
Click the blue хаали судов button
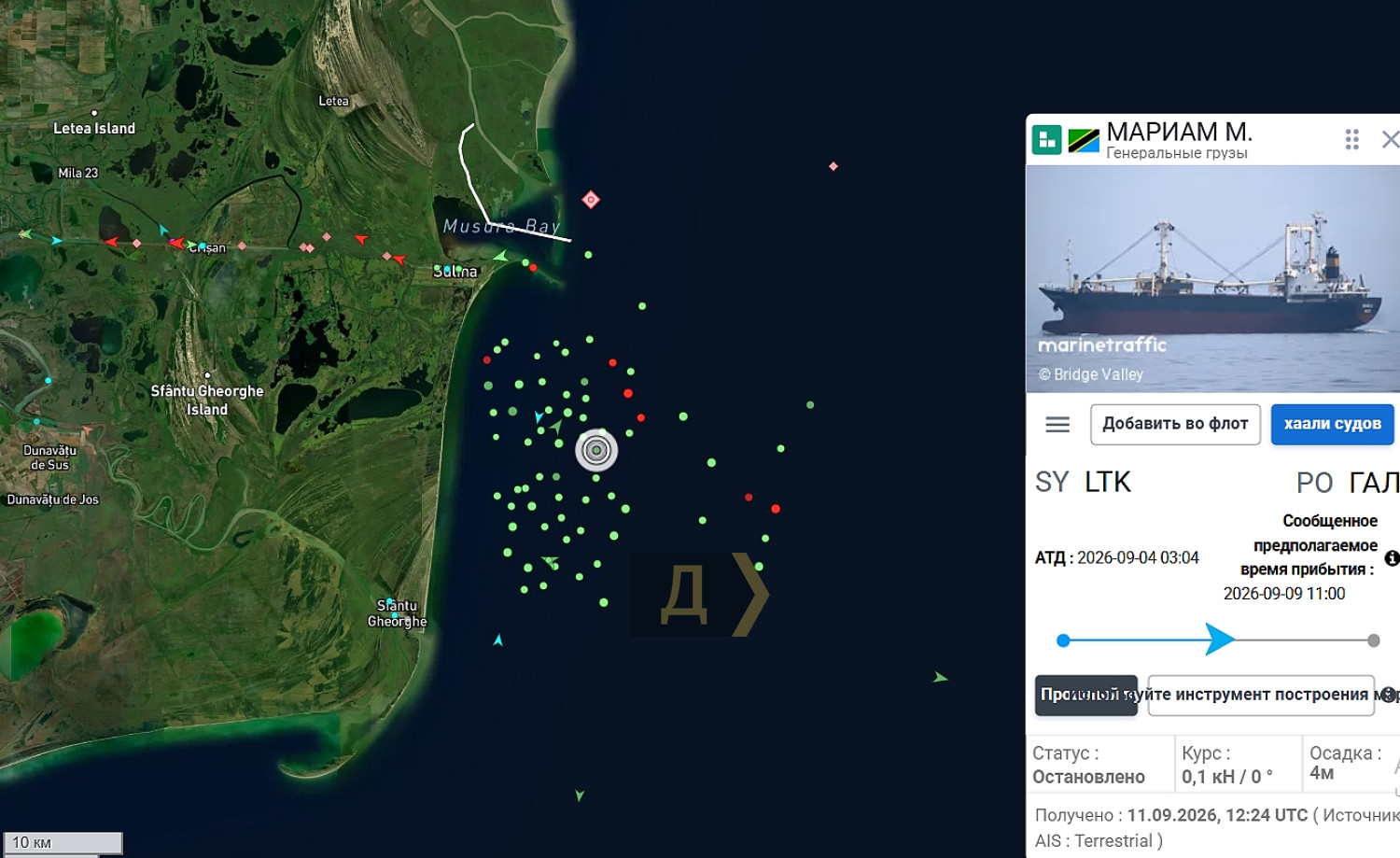[1332, 424]
